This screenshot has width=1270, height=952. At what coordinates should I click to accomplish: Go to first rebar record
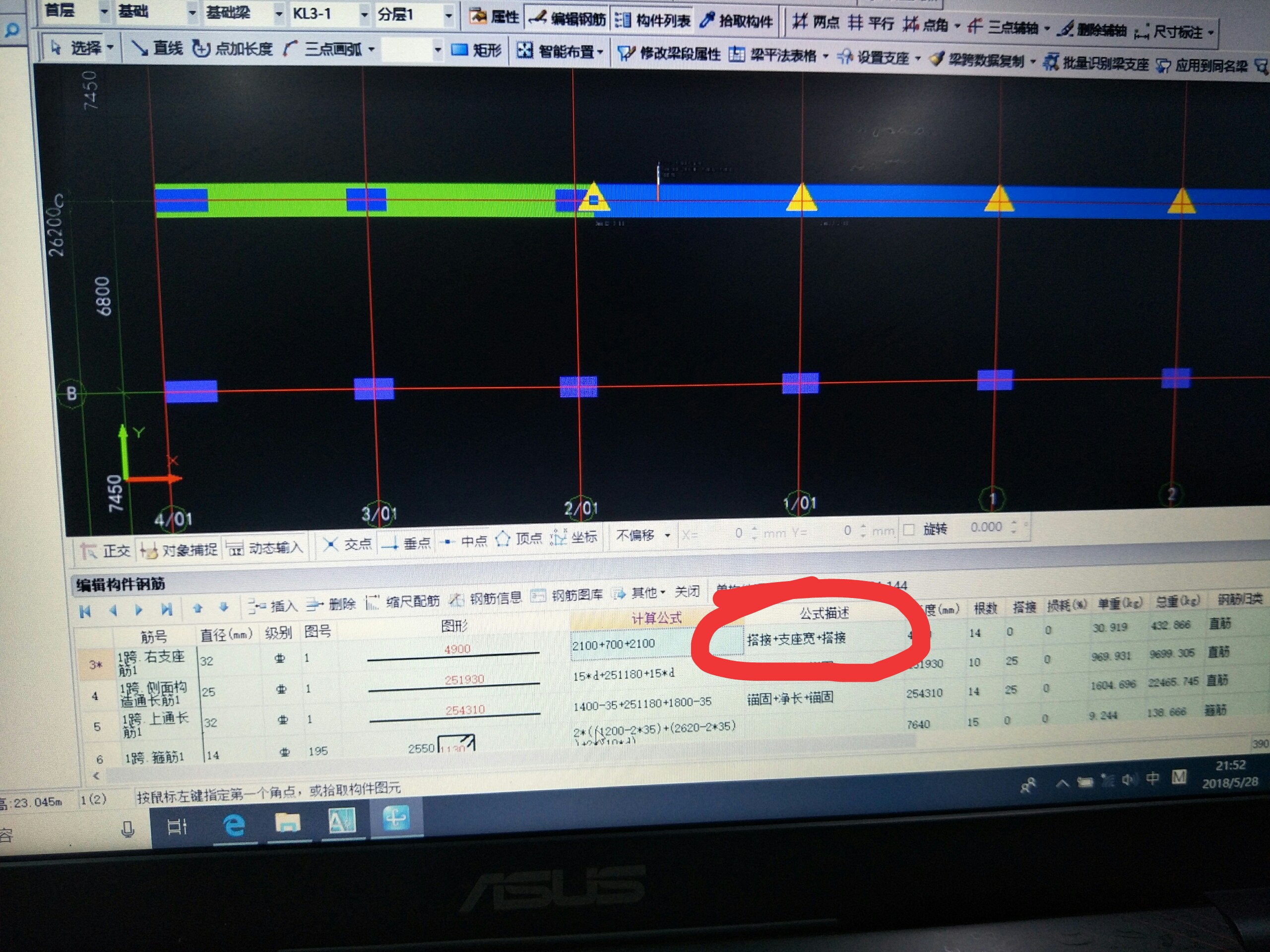click(x=85, y=612)
